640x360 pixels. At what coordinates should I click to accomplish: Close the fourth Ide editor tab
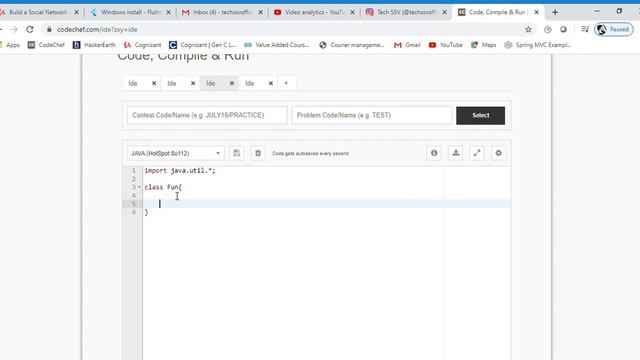pos(271,83)
